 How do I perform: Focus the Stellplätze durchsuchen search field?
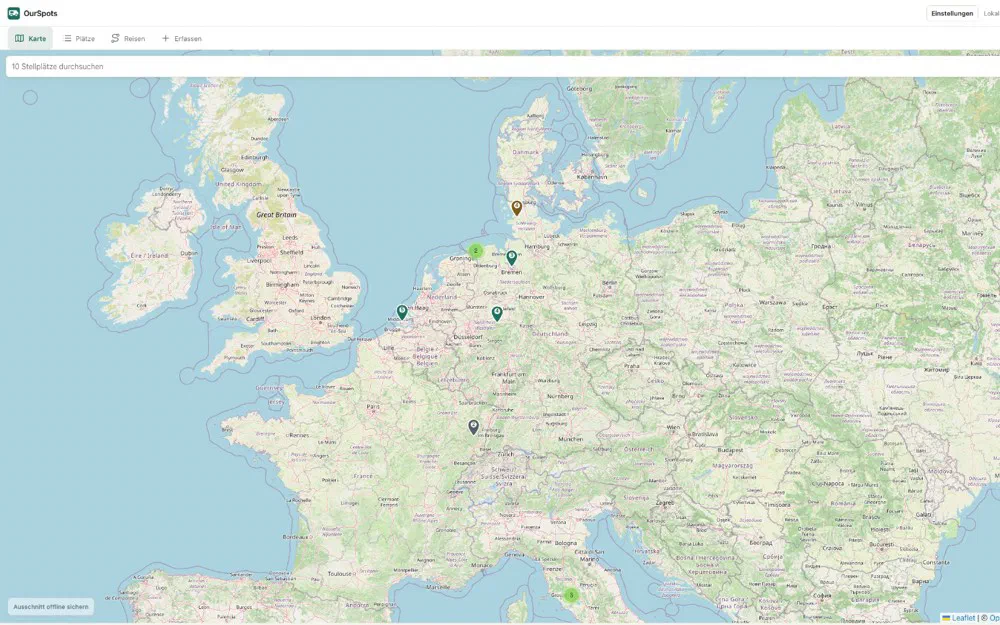pos(503,66)
